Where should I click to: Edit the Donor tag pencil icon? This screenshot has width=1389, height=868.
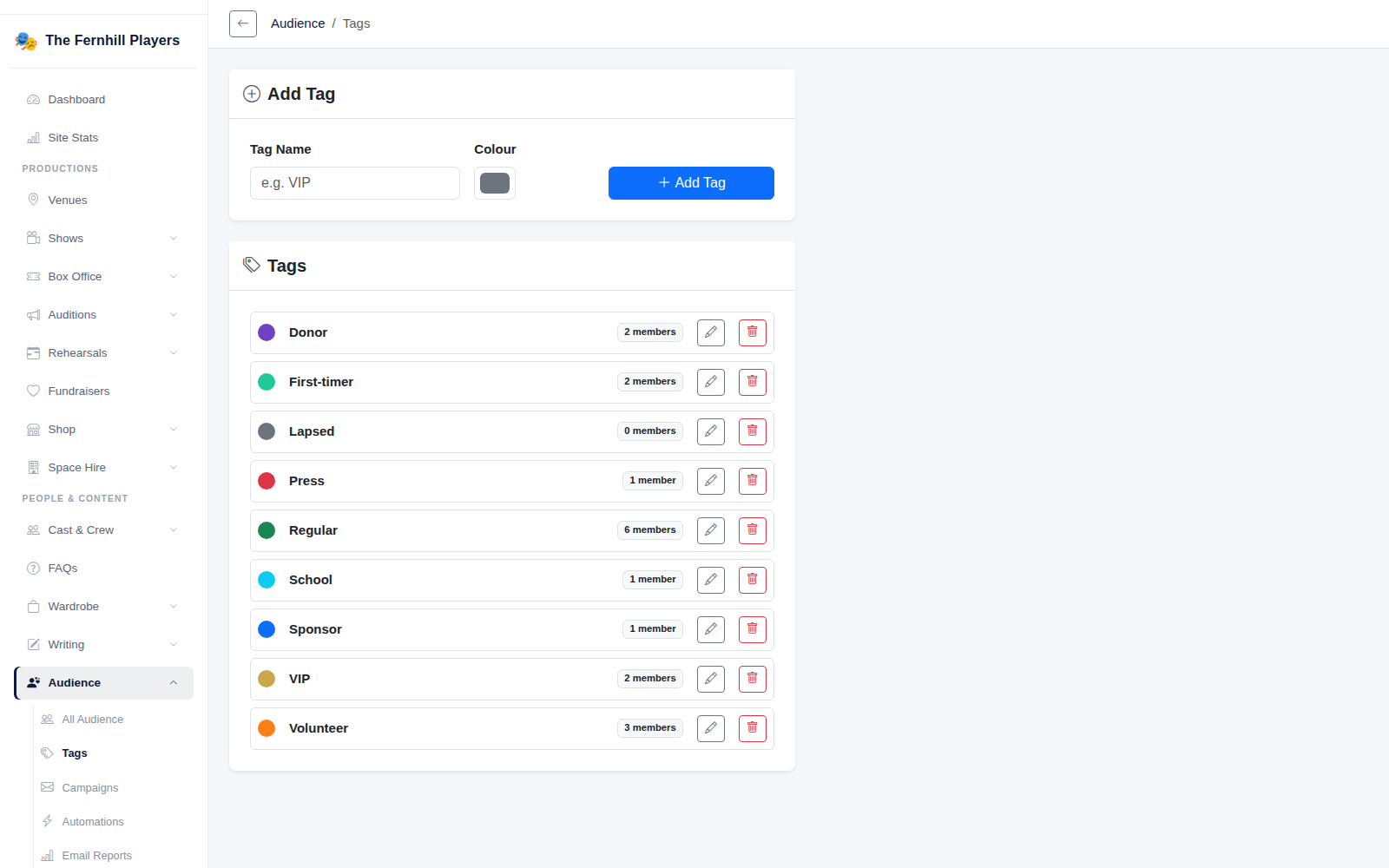tap(711, 332)
